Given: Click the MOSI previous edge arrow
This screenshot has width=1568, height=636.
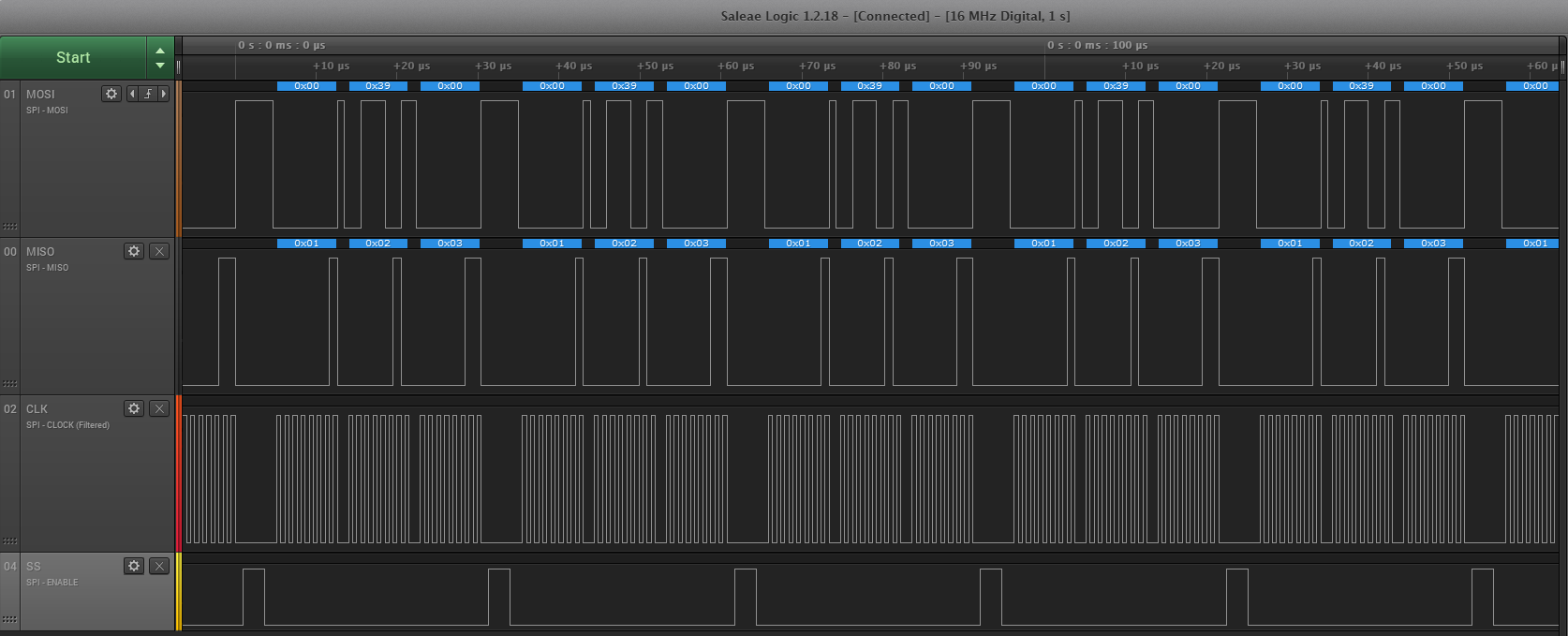Looking at the screenshot, I should tap(132, 94).
